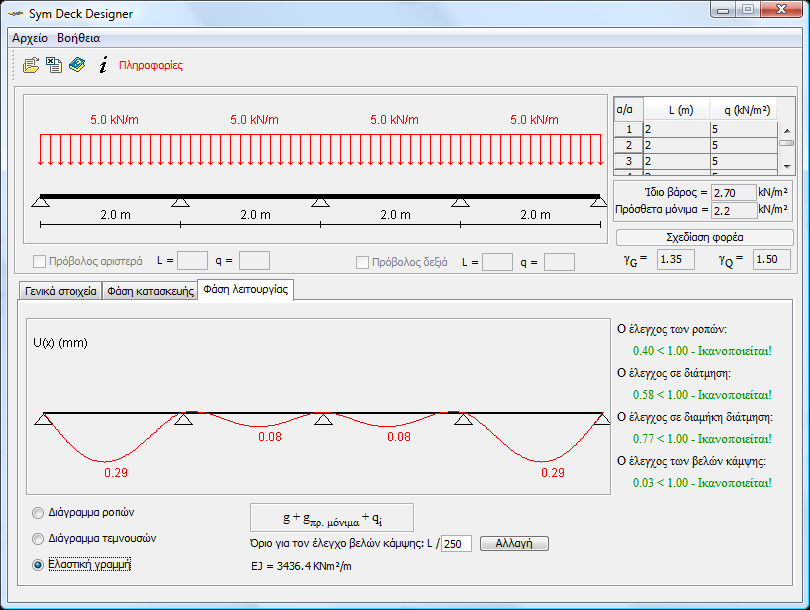This screenshot has height=610, width=810.
Task: Click the γQ factor field showing 1.50
Action: pyautogui.click(x=772, y=259)
